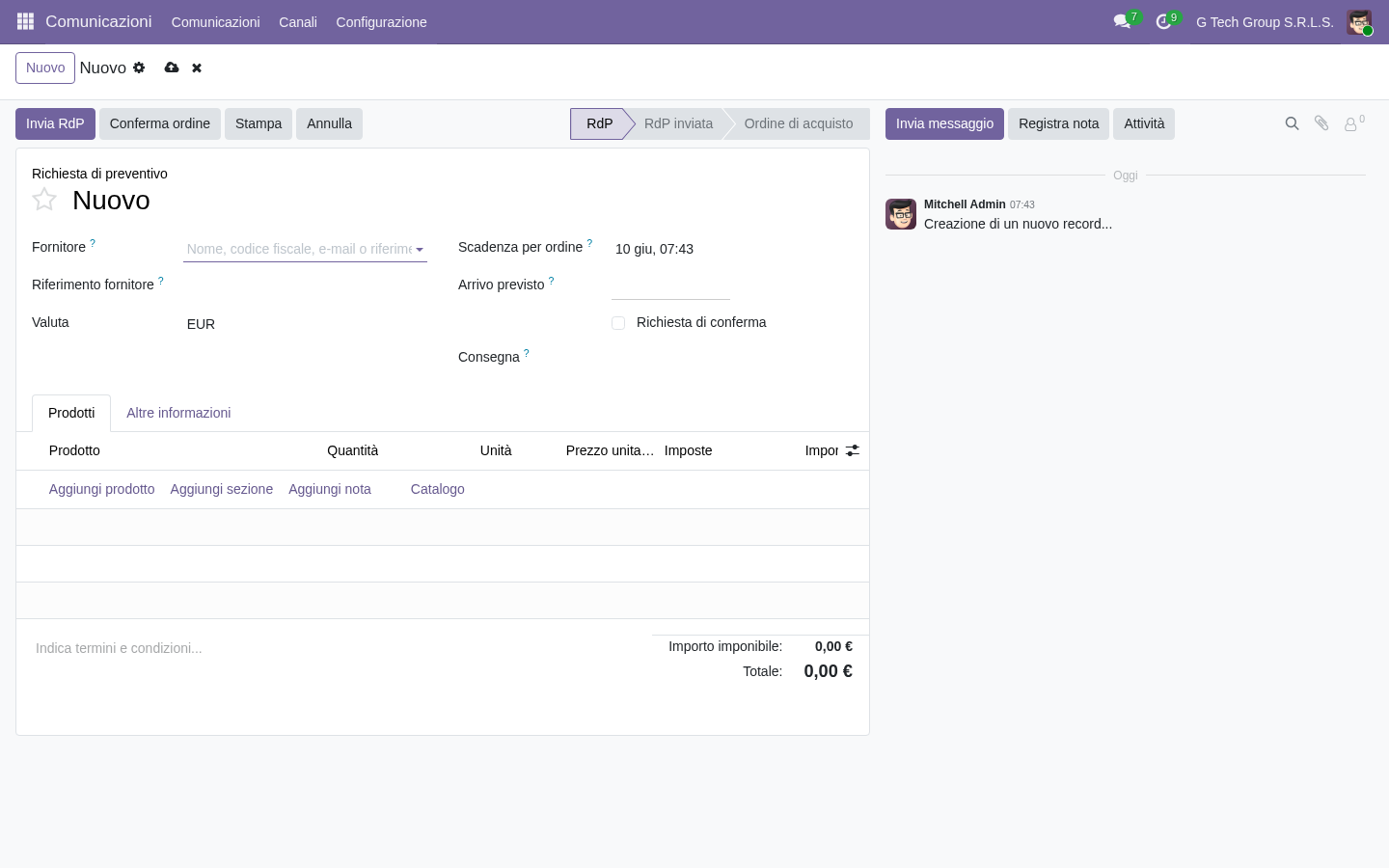Open the Canali menu
Viewport: 1389px width, 868px height.
pos(298,22)
